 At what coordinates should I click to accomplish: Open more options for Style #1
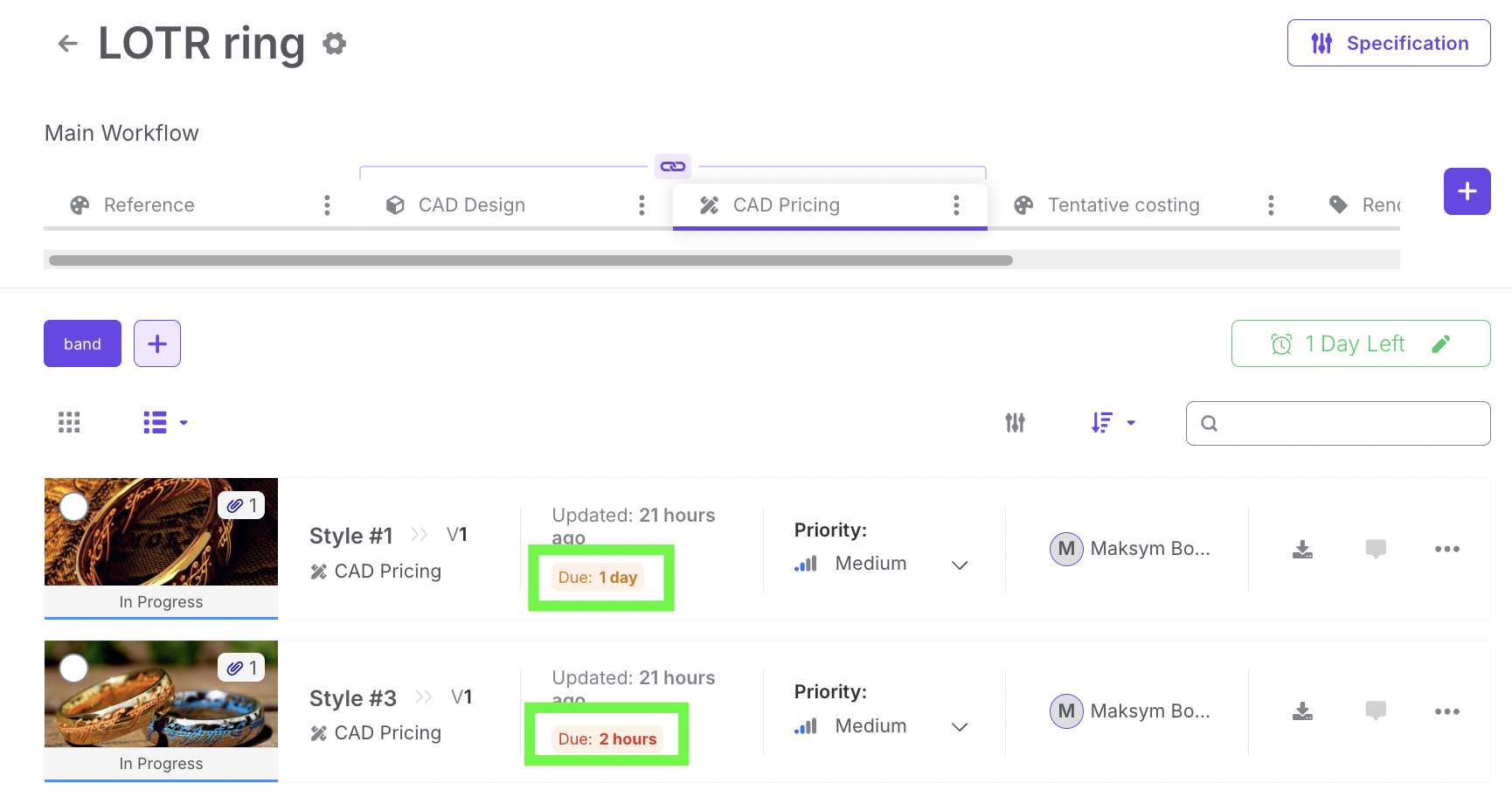point(1446,549)
